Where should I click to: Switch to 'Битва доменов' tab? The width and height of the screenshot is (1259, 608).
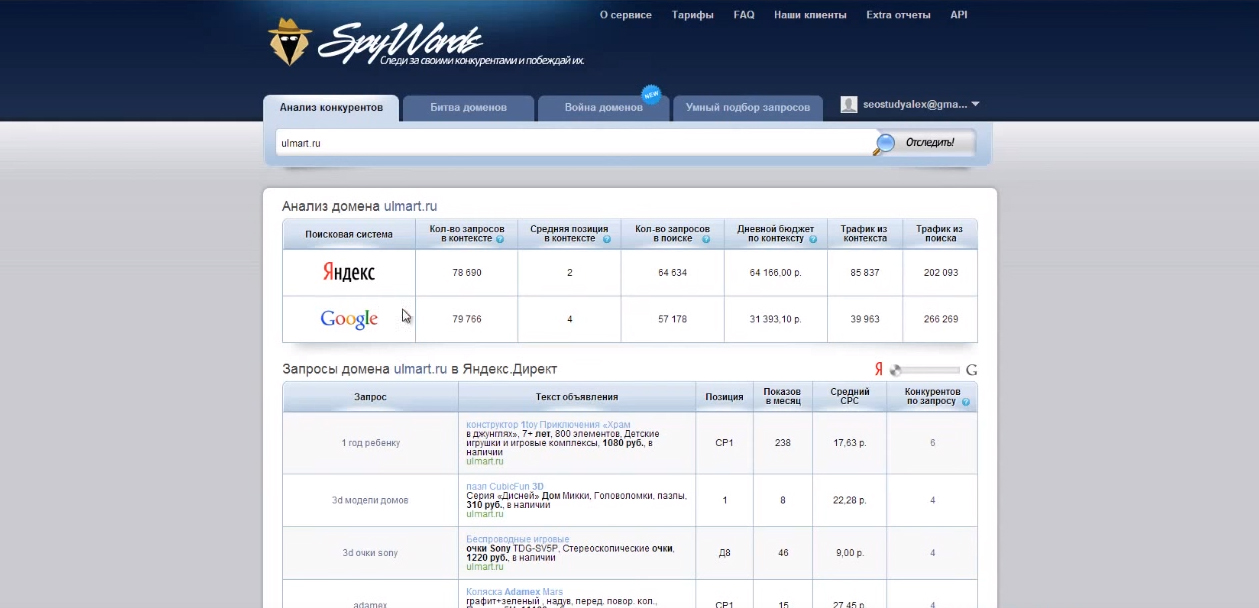coord(468,108)
